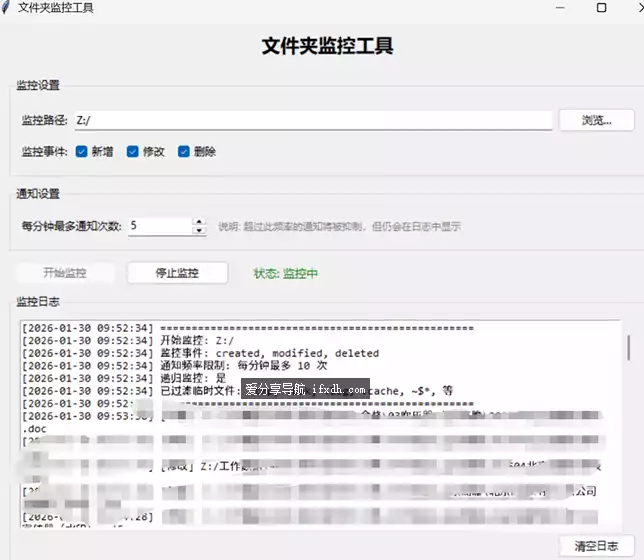Screen dimensions: 644x560
Task: Click the 监控路径 input field
Action: pyautogui.click(x=313, y=120)
